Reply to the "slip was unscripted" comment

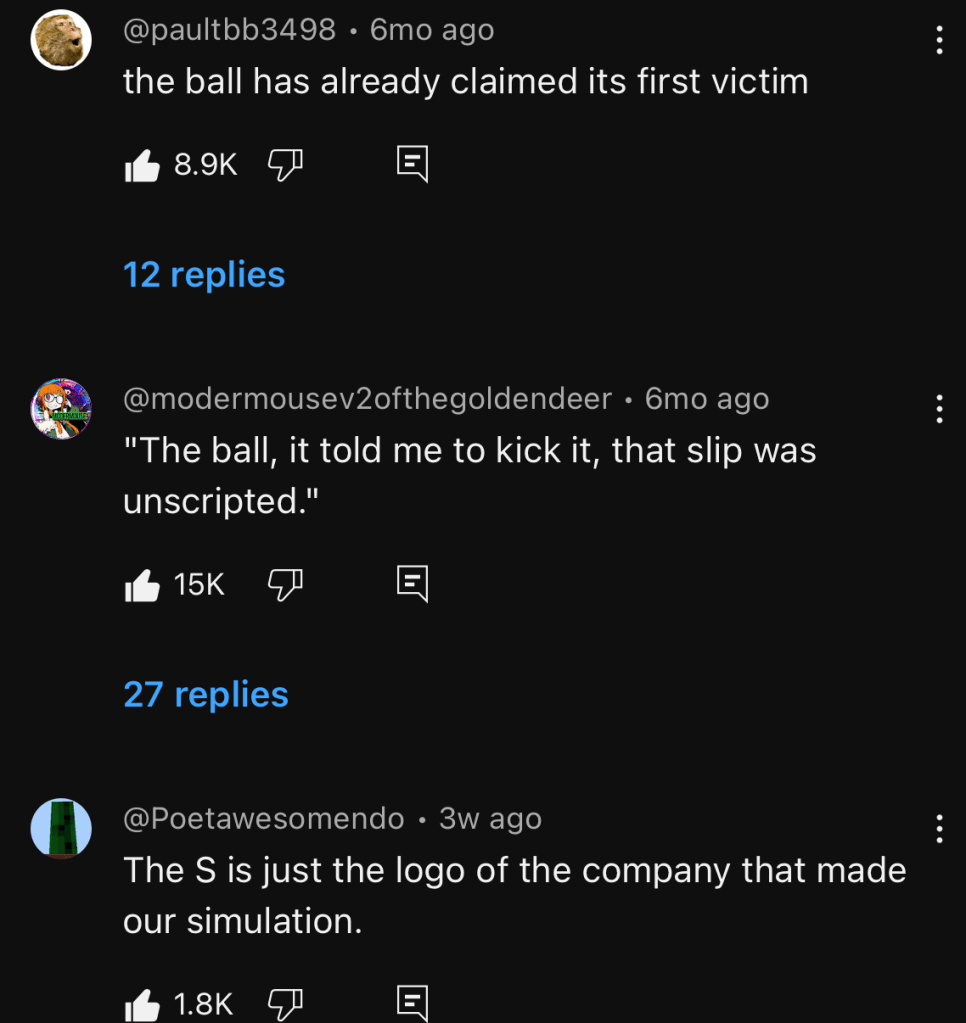coord(412,584)
